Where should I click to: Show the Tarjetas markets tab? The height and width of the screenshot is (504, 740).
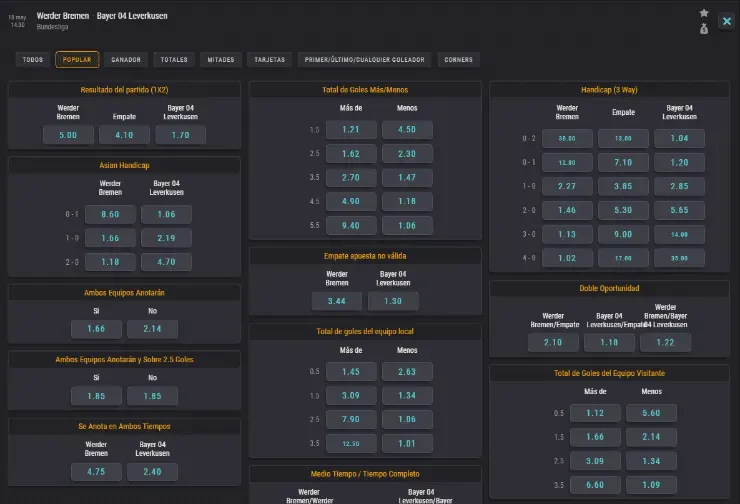[269, 60]
